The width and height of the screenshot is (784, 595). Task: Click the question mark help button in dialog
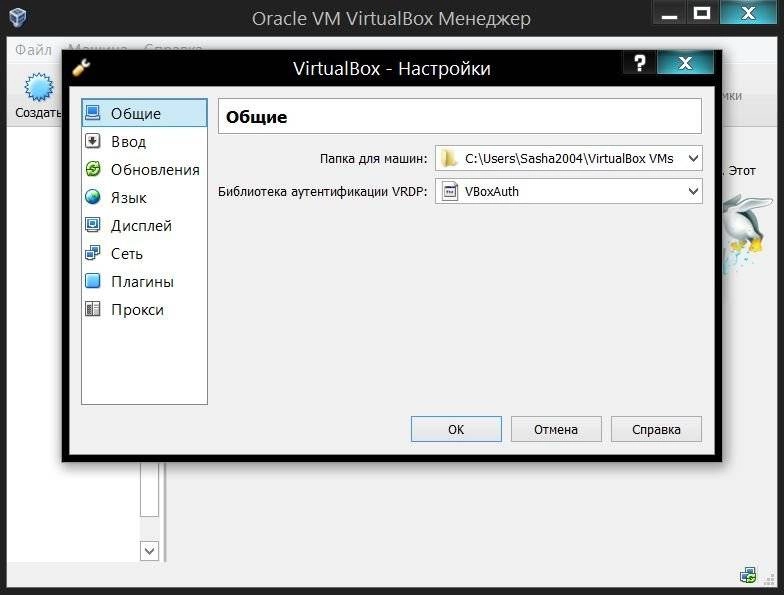[640, 63]
